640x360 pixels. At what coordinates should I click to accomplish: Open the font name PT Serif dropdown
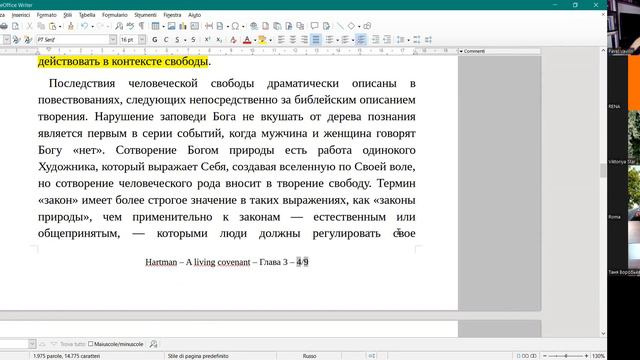pos(113,40)
